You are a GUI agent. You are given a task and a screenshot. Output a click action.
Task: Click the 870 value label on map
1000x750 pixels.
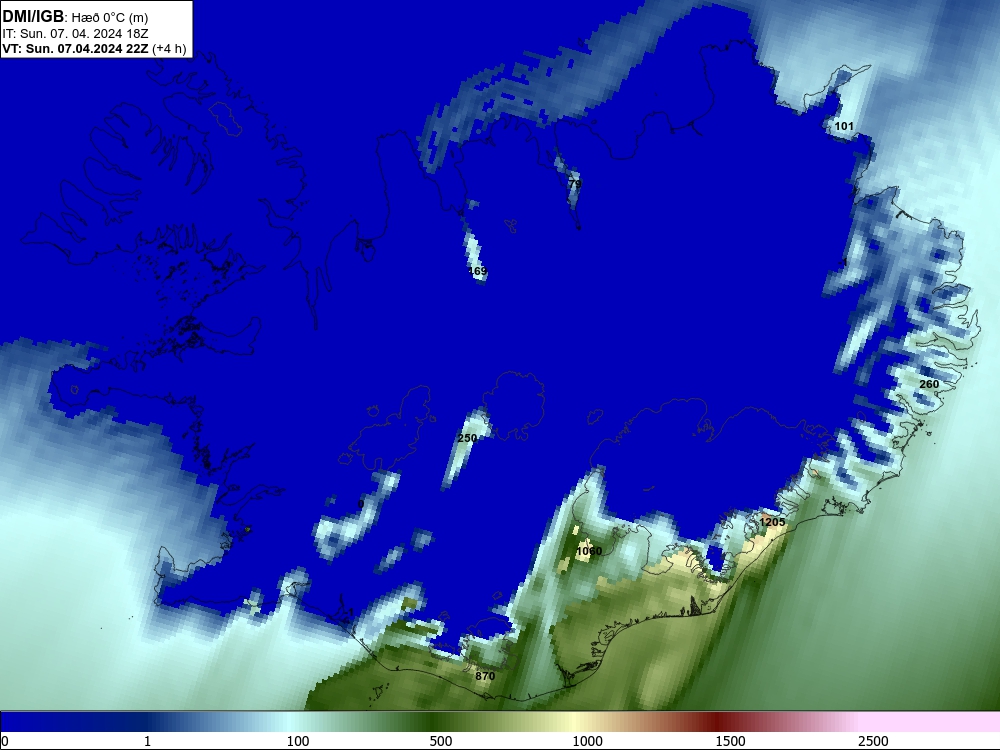point(485,676)
